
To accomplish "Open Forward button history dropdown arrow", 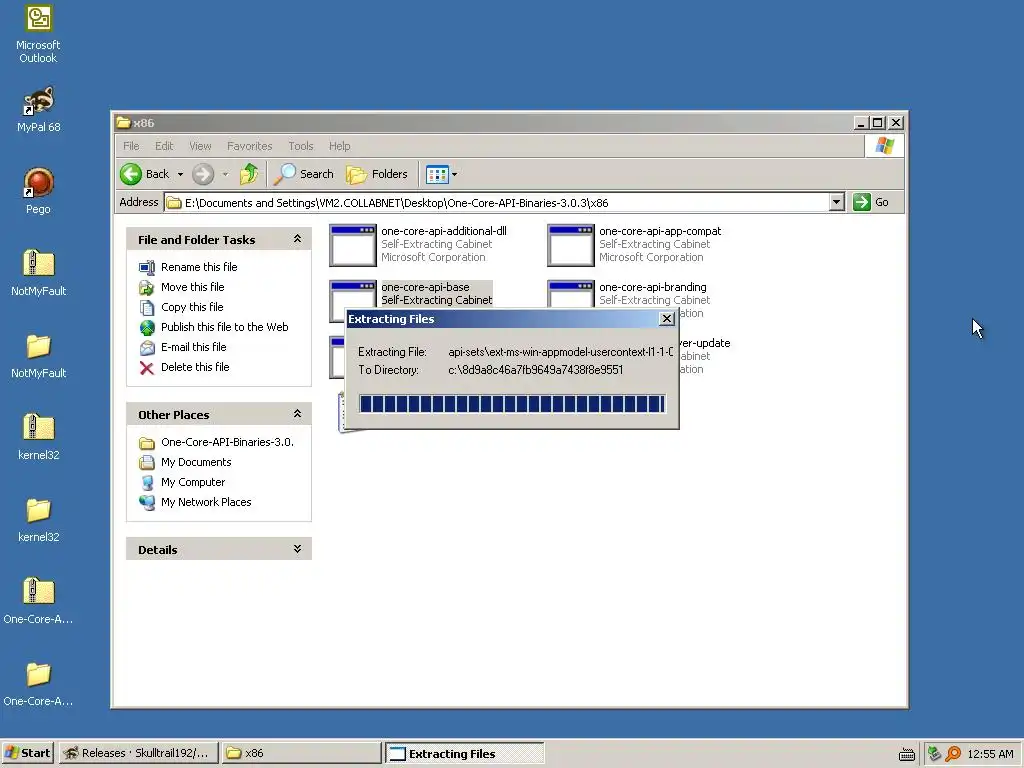I will coord(225,174).
